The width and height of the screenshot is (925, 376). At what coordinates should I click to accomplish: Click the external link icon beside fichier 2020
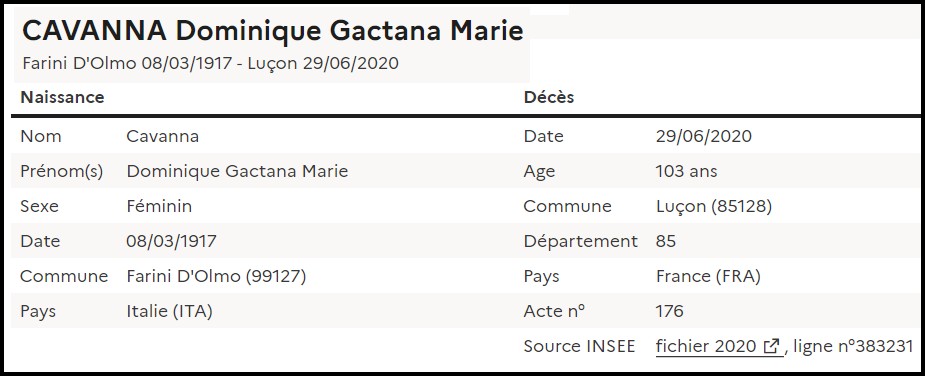pyautogui.click(x=772, y=346)
